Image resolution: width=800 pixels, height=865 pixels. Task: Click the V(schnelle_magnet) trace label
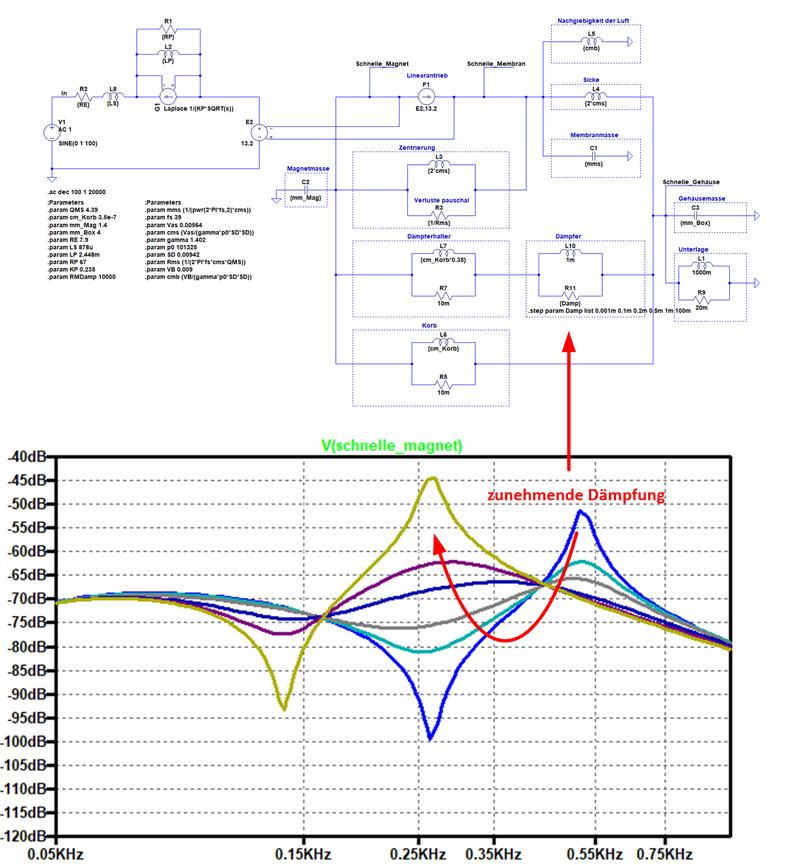[x=392, y=445]
